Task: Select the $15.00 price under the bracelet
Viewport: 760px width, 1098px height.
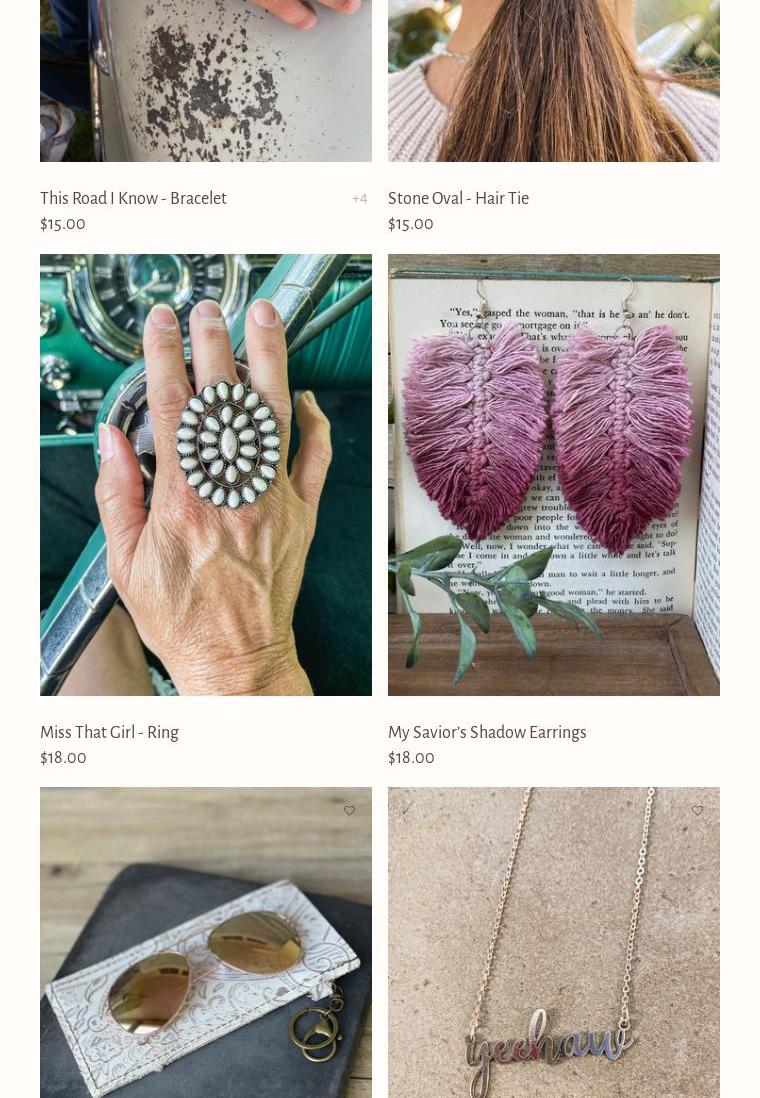Action: (x=63, y=224)
